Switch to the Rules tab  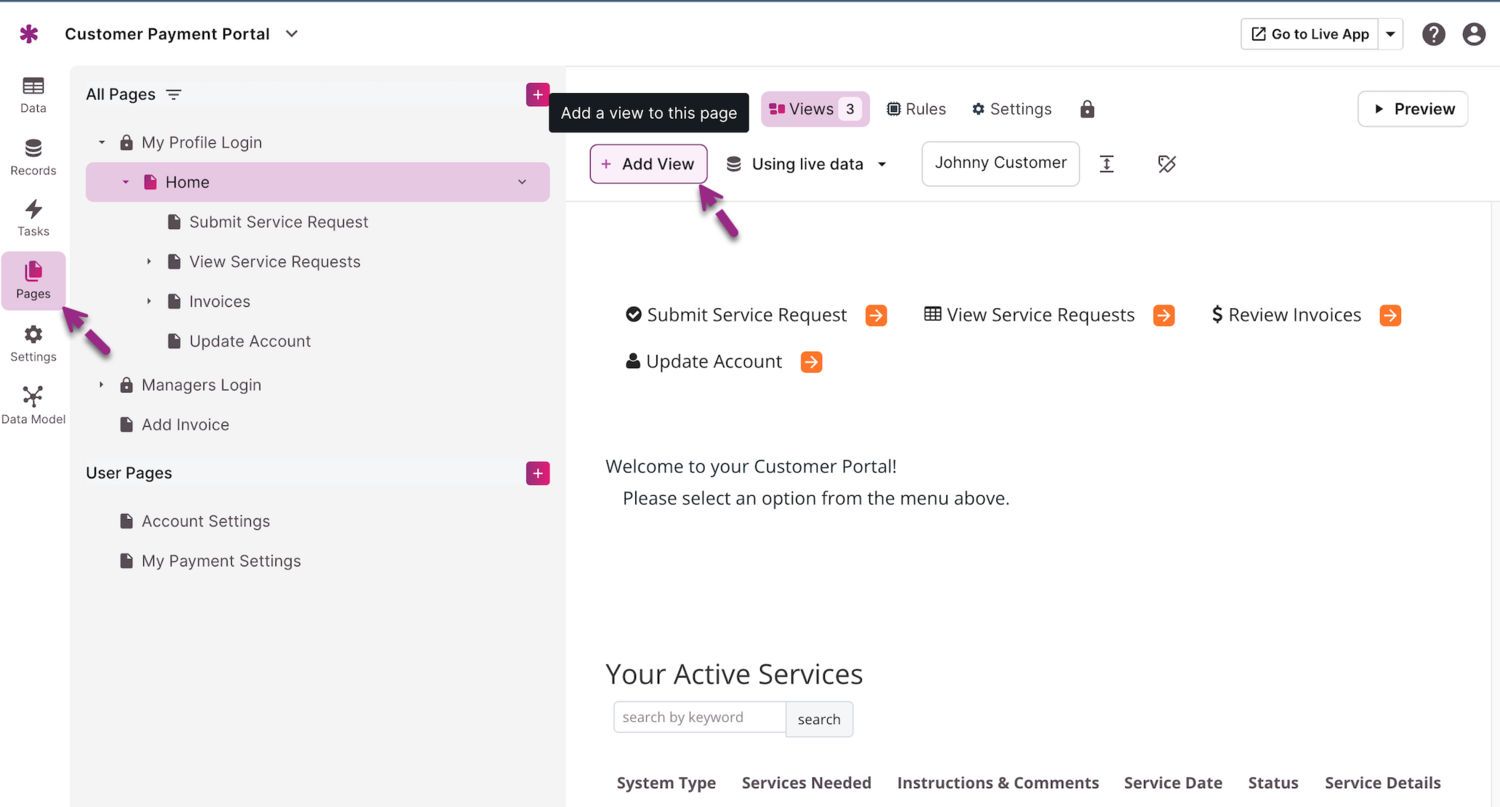pos(916,109)
